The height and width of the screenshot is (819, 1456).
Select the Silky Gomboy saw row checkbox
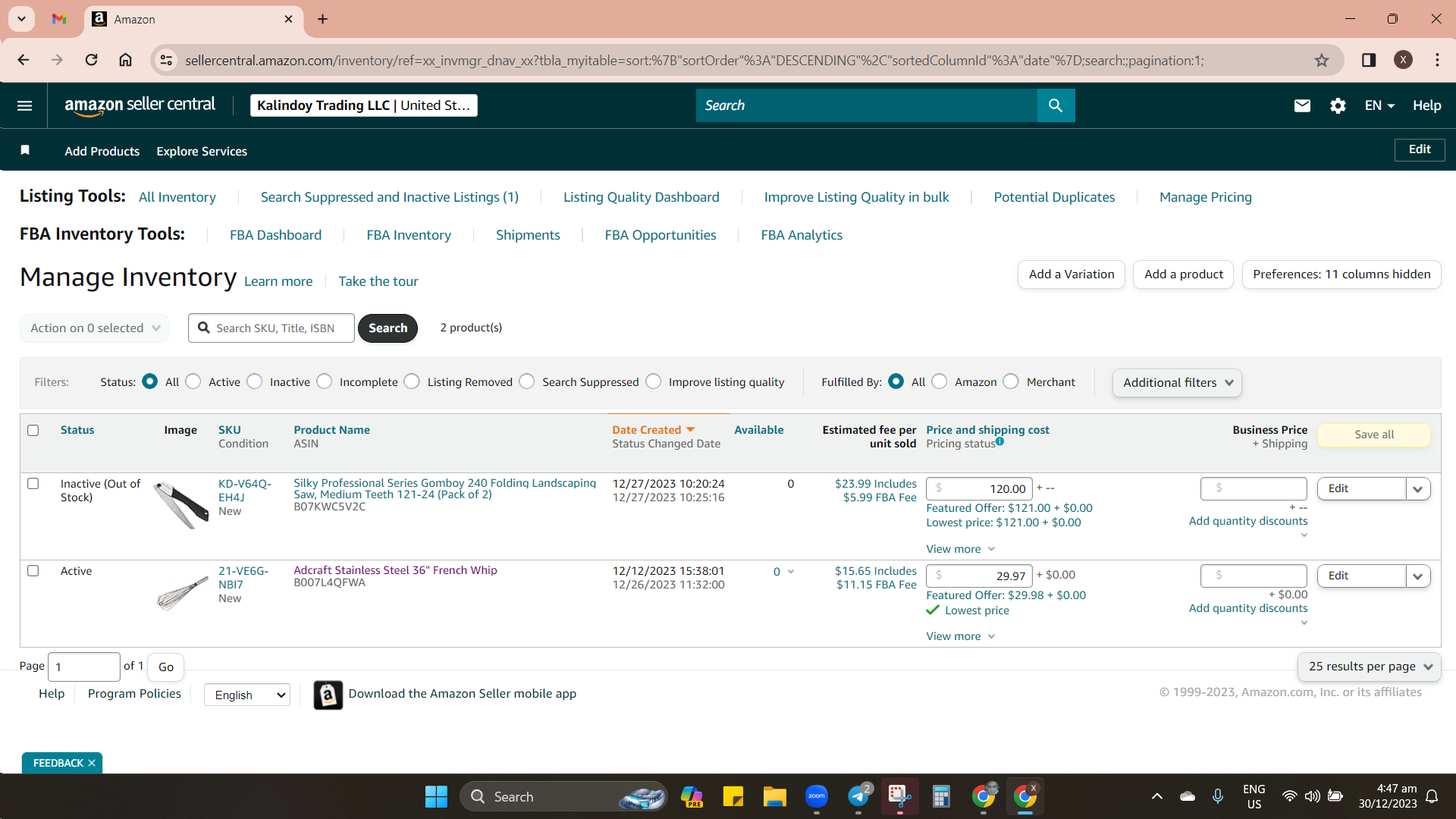(33, 484)
